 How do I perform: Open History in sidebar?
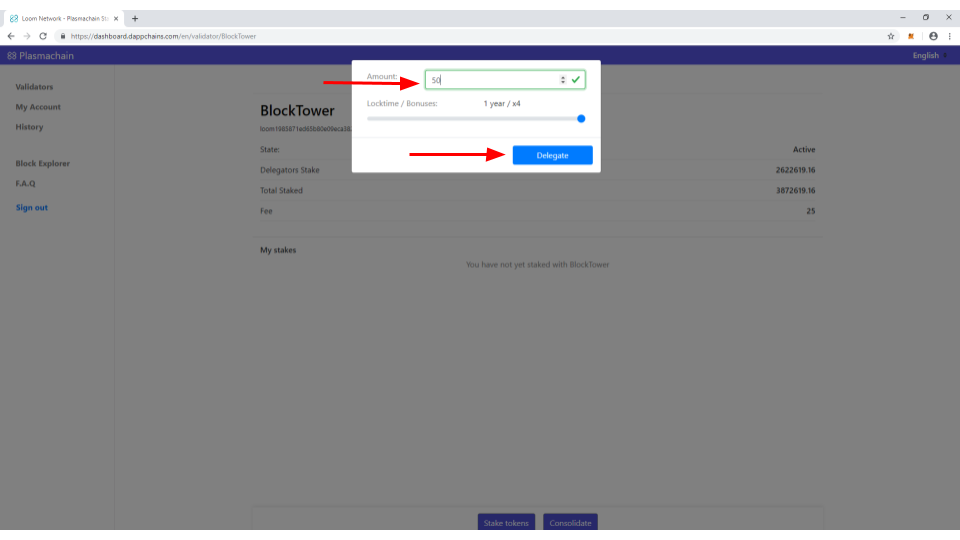tap(29, 127)
